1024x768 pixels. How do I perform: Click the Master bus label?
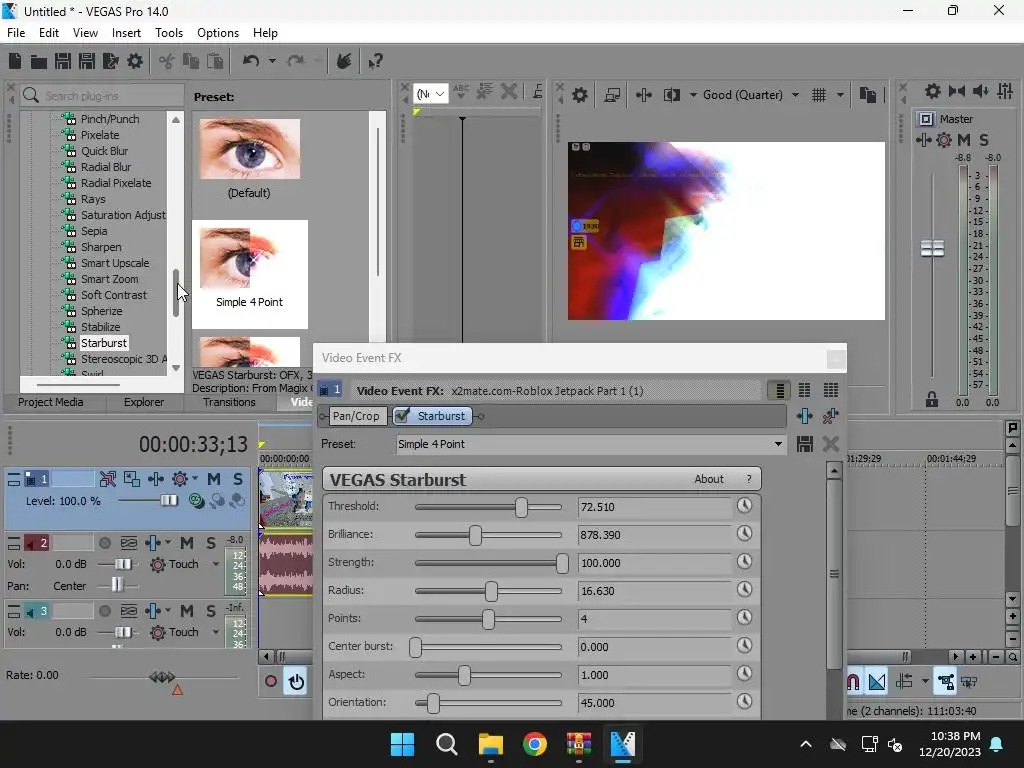[x=956, y=119]
